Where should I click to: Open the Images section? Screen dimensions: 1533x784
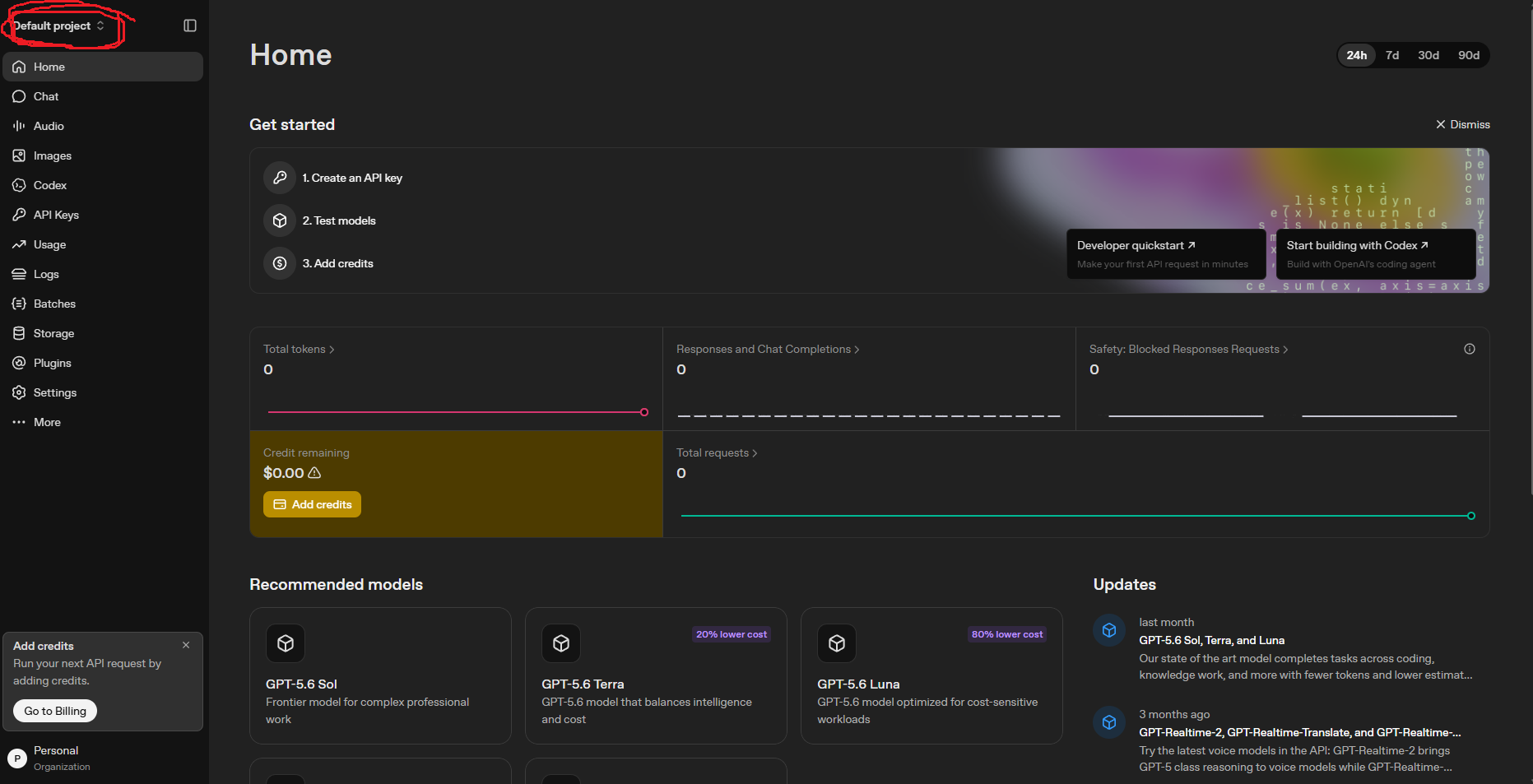(x=103, y=155)
